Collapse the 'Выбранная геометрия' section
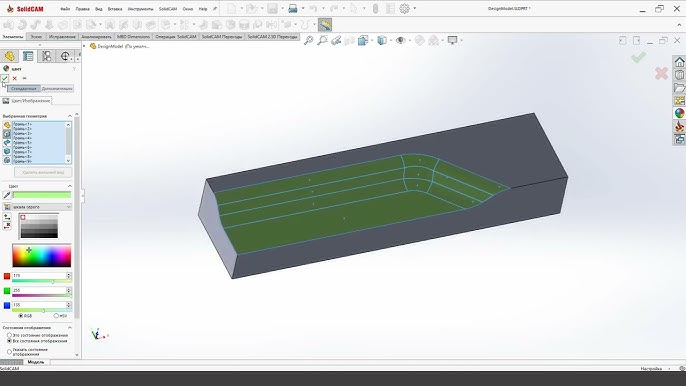 point(70,116)
